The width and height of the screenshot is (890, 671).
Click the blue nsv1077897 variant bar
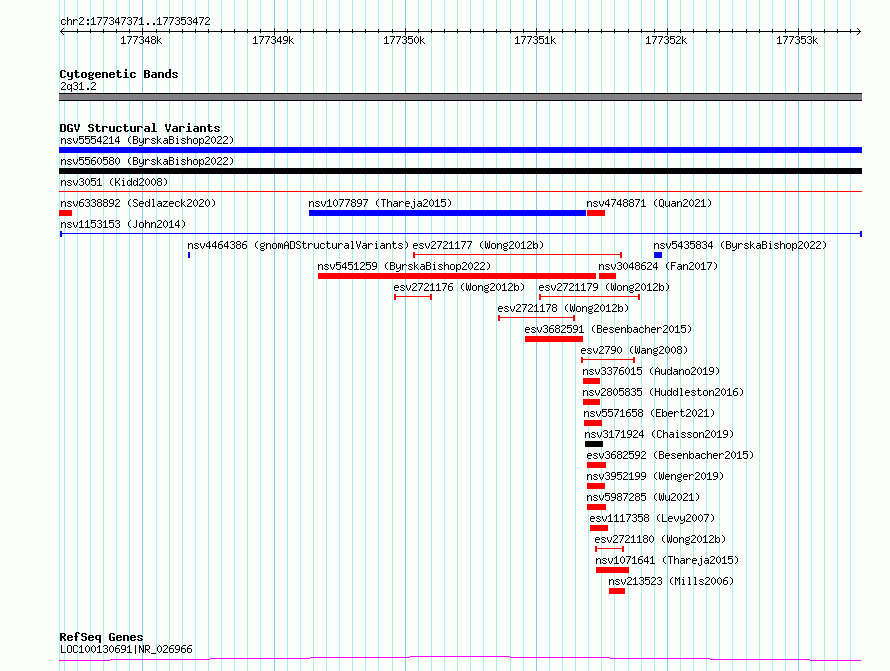tap(447, 213)
